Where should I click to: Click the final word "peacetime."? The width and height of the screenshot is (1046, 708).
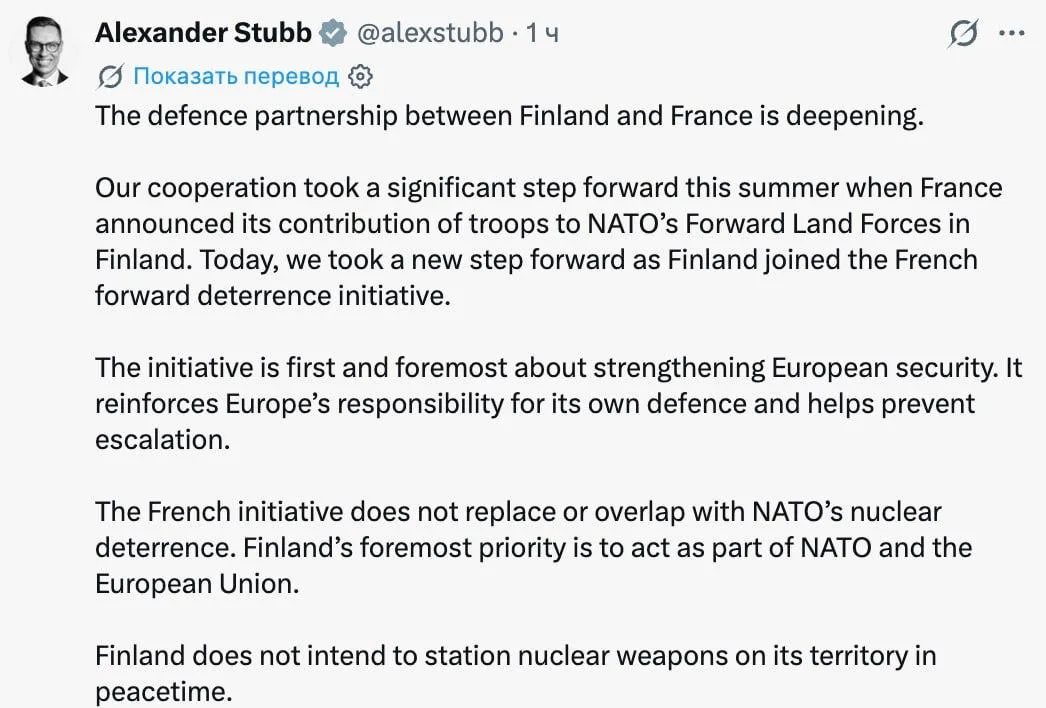[x=163, y=692]
